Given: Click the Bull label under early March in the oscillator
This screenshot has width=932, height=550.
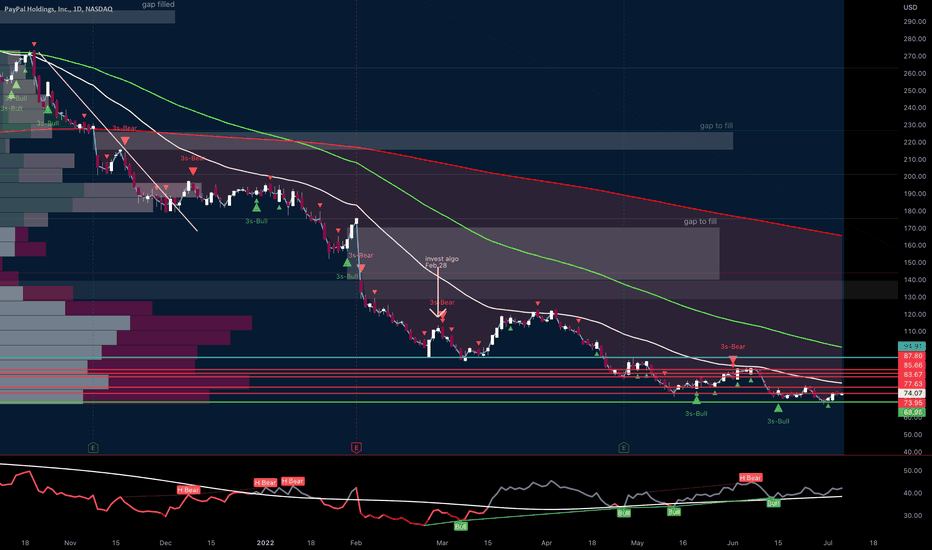Looking at the screenshot, I should click(x=461, y=526).
